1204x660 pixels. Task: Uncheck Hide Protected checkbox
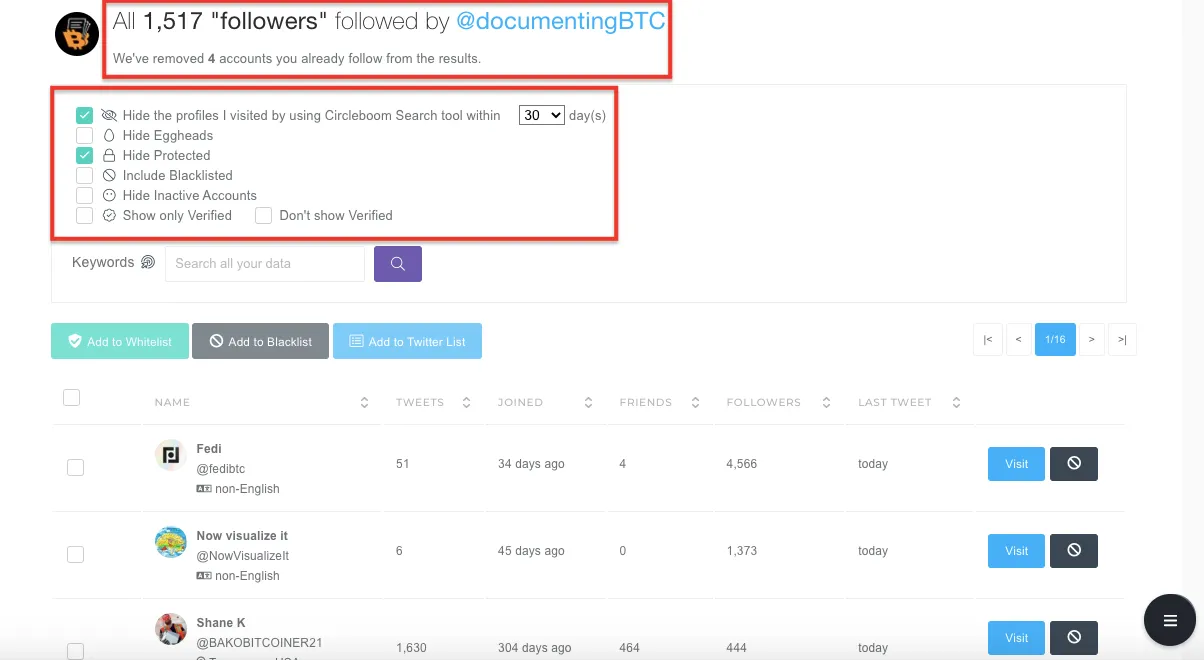(85, 155)
